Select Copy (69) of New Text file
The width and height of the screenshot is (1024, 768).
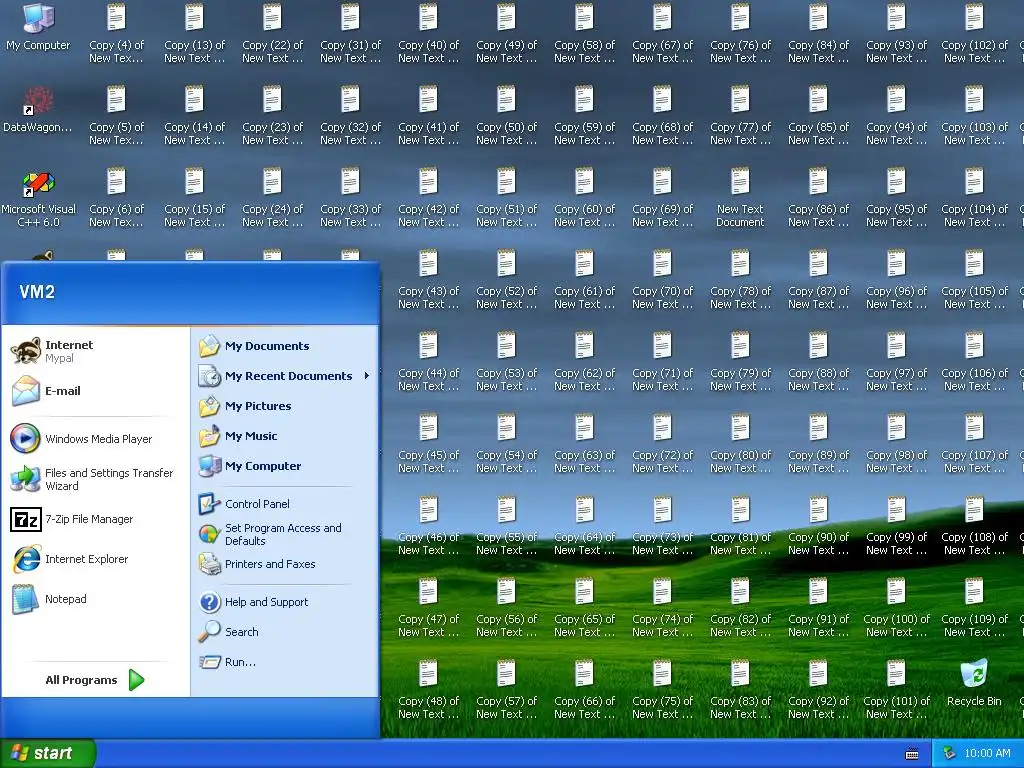tap(662, 197)
